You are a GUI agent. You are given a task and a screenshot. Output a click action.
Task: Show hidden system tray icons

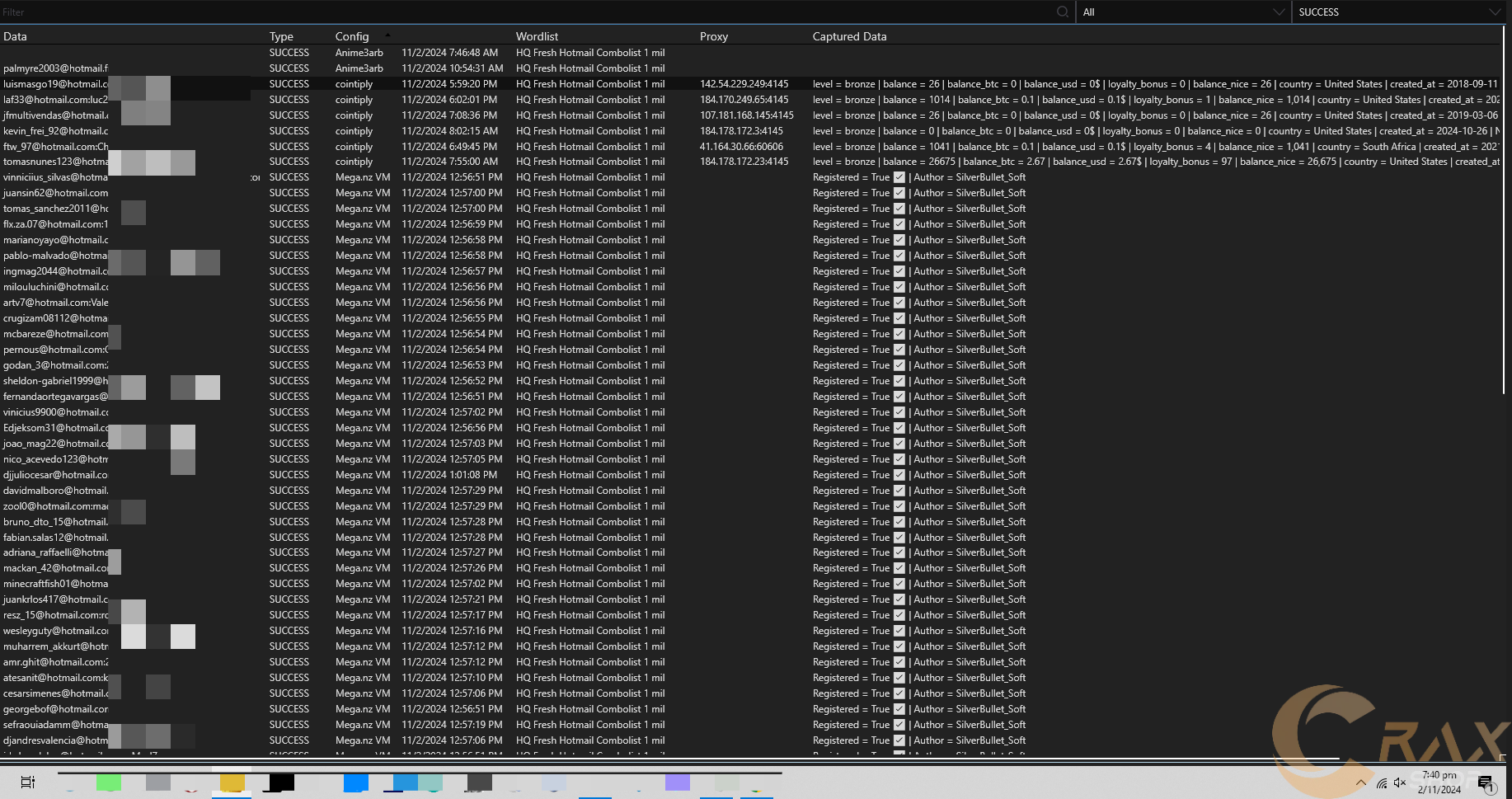click(x=1360, y=783)
